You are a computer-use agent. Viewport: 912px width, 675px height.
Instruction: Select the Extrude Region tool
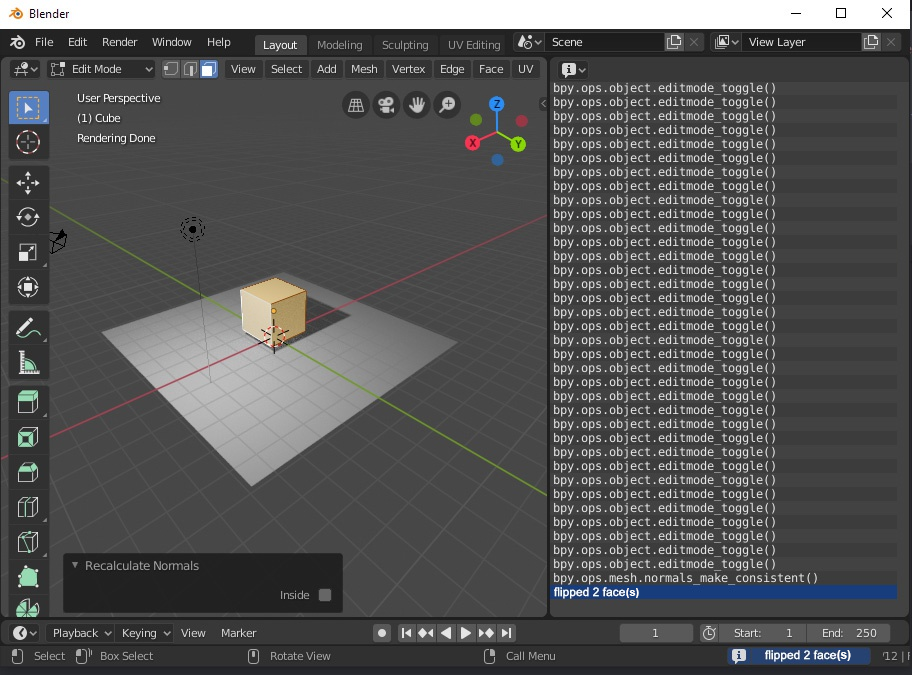(x=28, y=402)
